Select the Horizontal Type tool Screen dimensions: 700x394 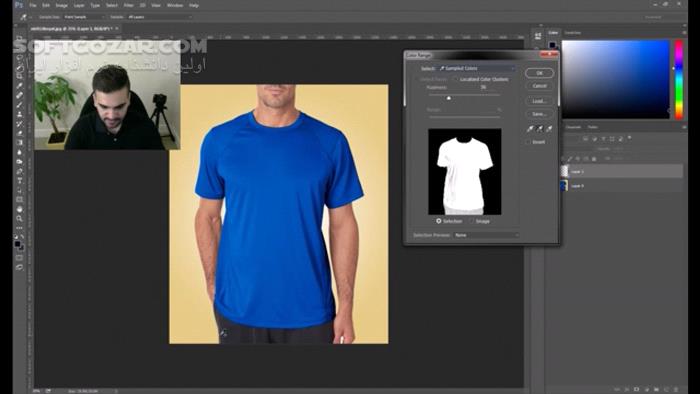click(19, 180)
